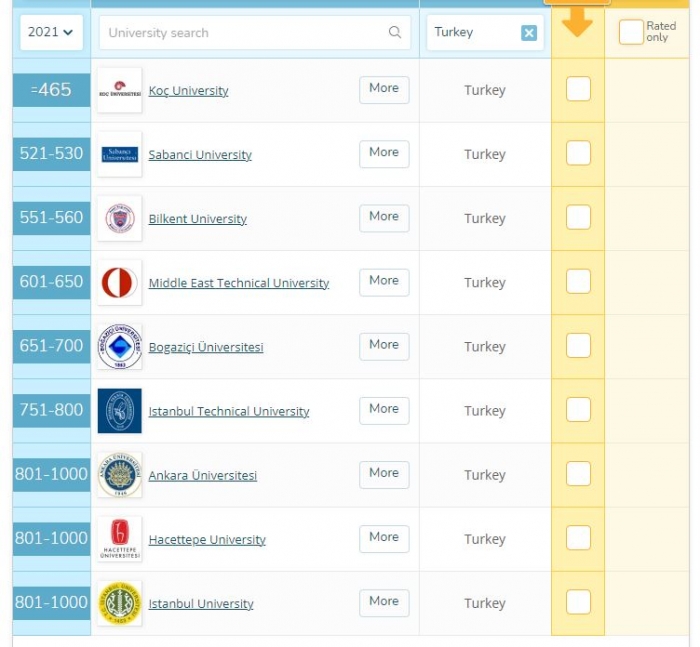700x647 pixels.
Task: Click More for Ankara Üniversitesi
Action: [x=384, y=474]
